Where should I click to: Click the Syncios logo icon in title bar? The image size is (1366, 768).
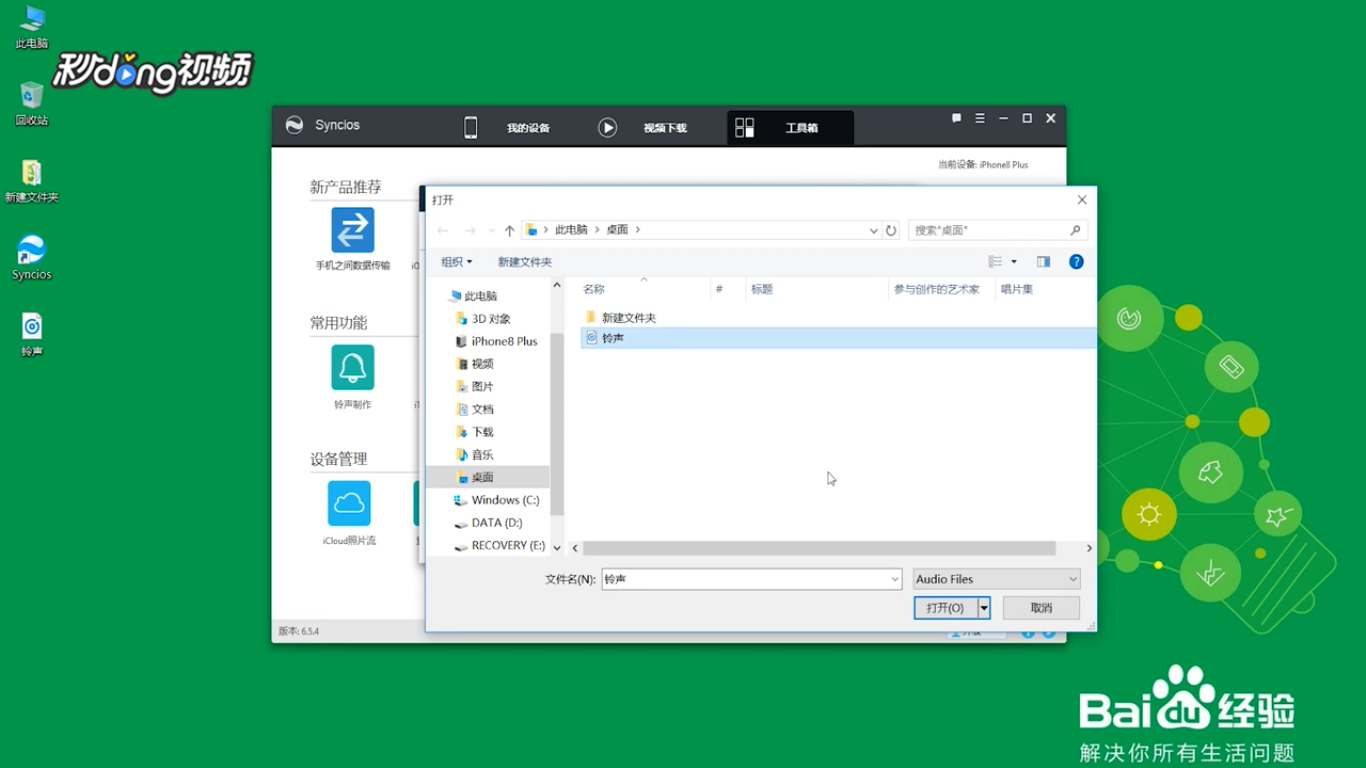(294, 125)
